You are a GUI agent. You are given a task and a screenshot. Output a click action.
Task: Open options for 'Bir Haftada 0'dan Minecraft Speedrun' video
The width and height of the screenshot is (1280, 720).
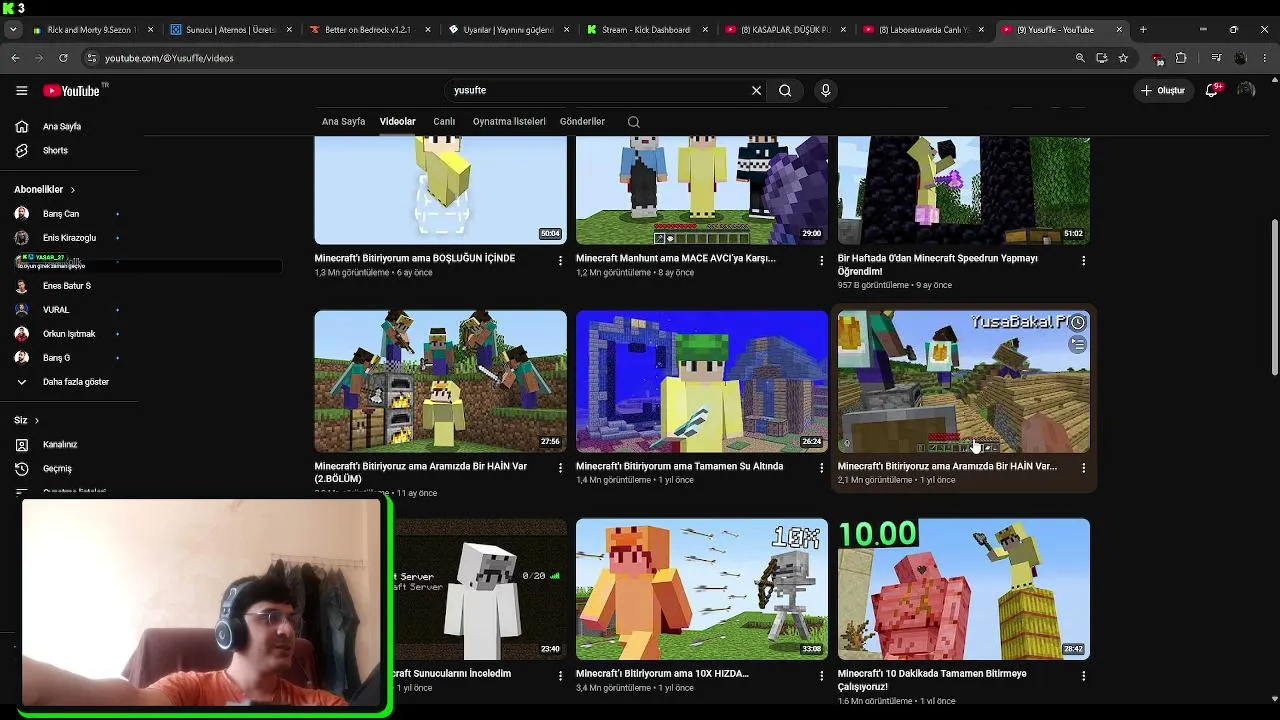[1083, 261]
